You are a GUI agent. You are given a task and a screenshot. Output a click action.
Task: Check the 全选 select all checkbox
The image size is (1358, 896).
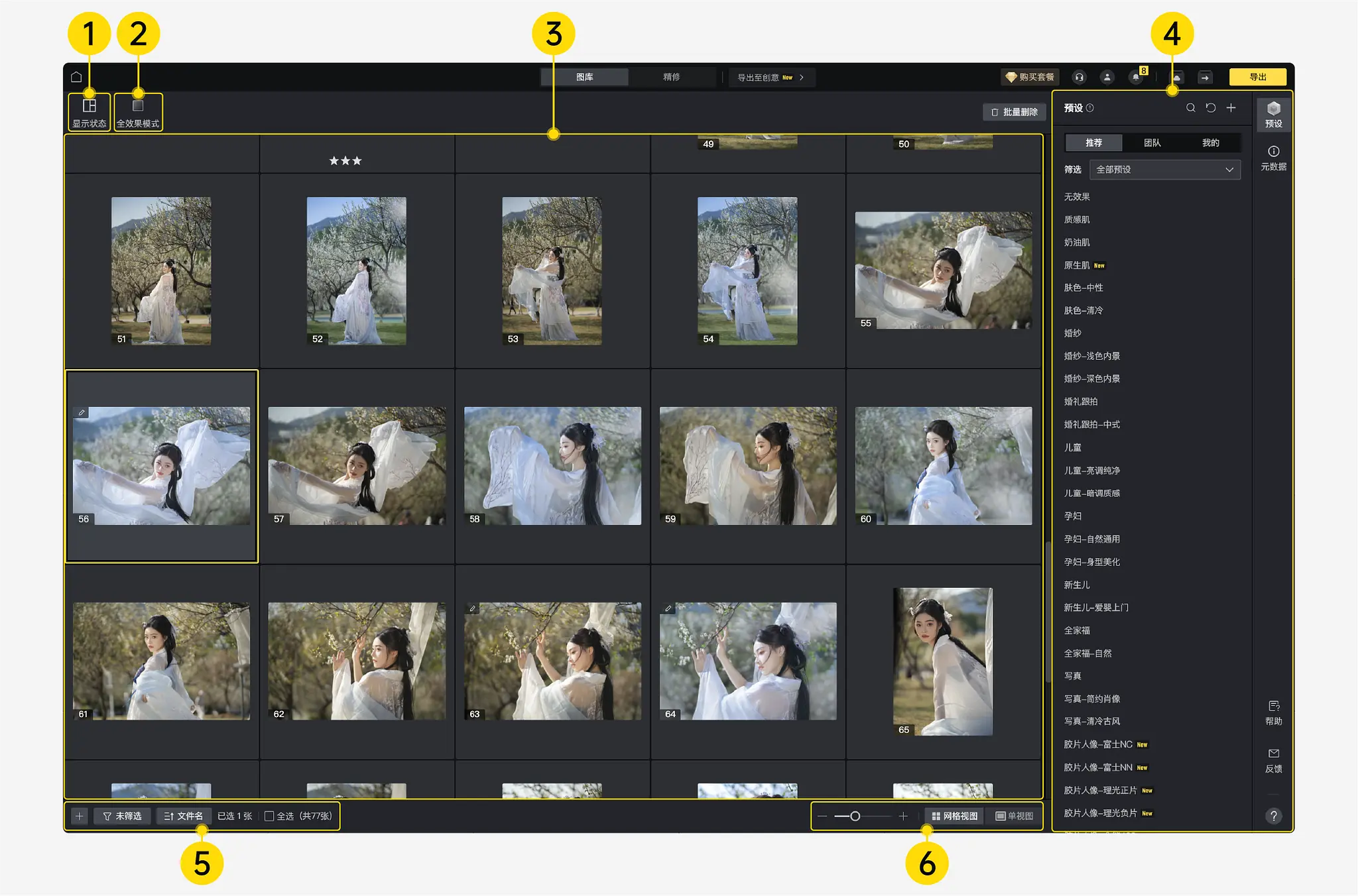coord(269,816)
